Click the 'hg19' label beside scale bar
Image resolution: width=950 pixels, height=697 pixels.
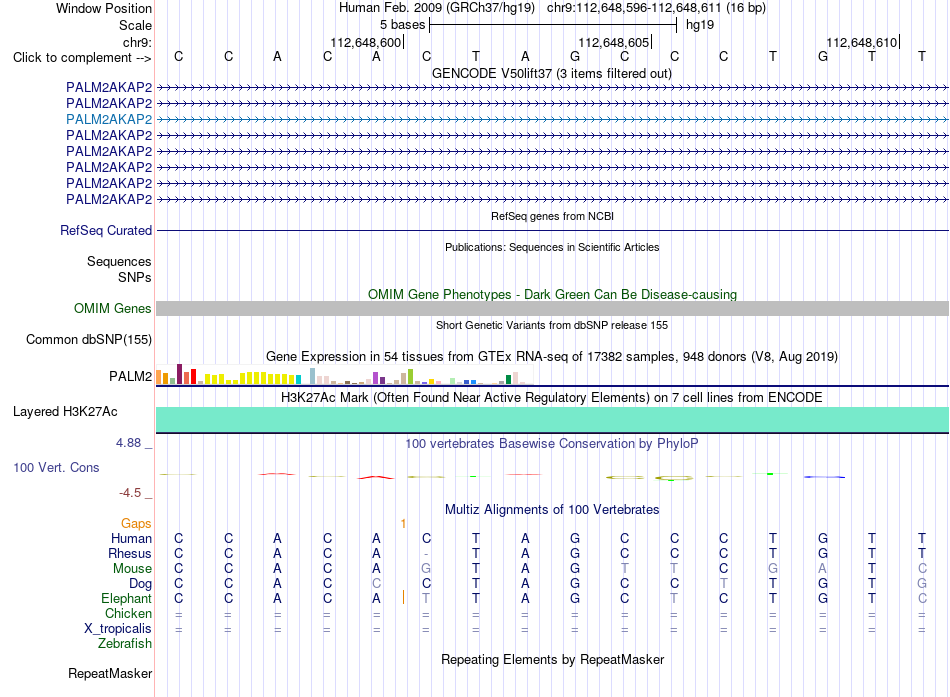(700, 25)
